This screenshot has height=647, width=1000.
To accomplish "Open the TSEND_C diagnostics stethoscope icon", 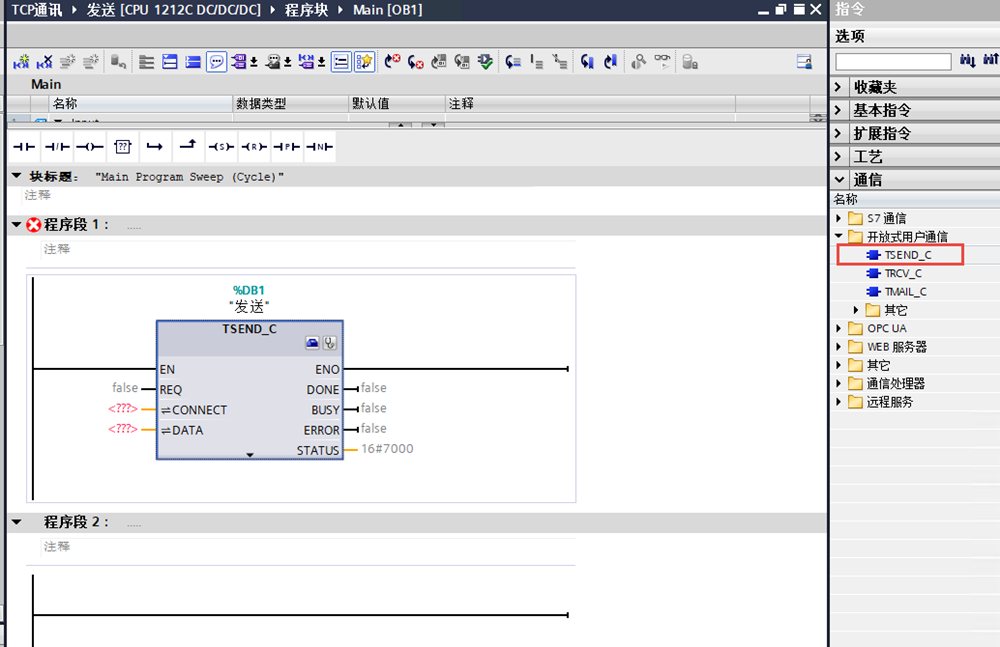I will (x=329, y=343).
